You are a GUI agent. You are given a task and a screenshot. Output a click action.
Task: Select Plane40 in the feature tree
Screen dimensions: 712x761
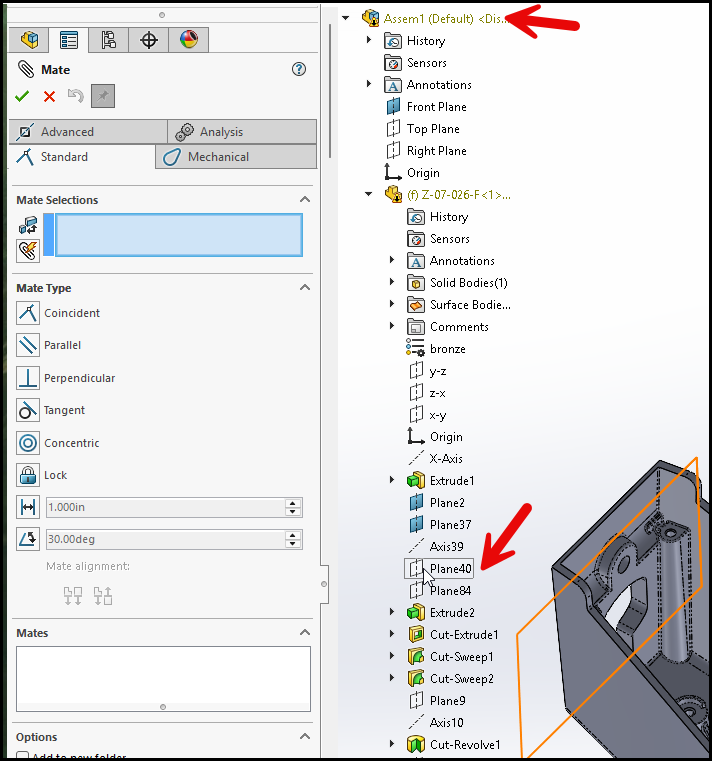tap(450, 569)
